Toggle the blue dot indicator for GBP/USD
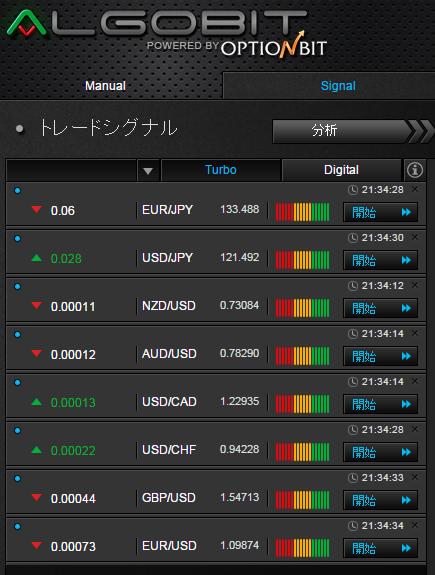Screen dimensions: 435x575 point(17,479)
